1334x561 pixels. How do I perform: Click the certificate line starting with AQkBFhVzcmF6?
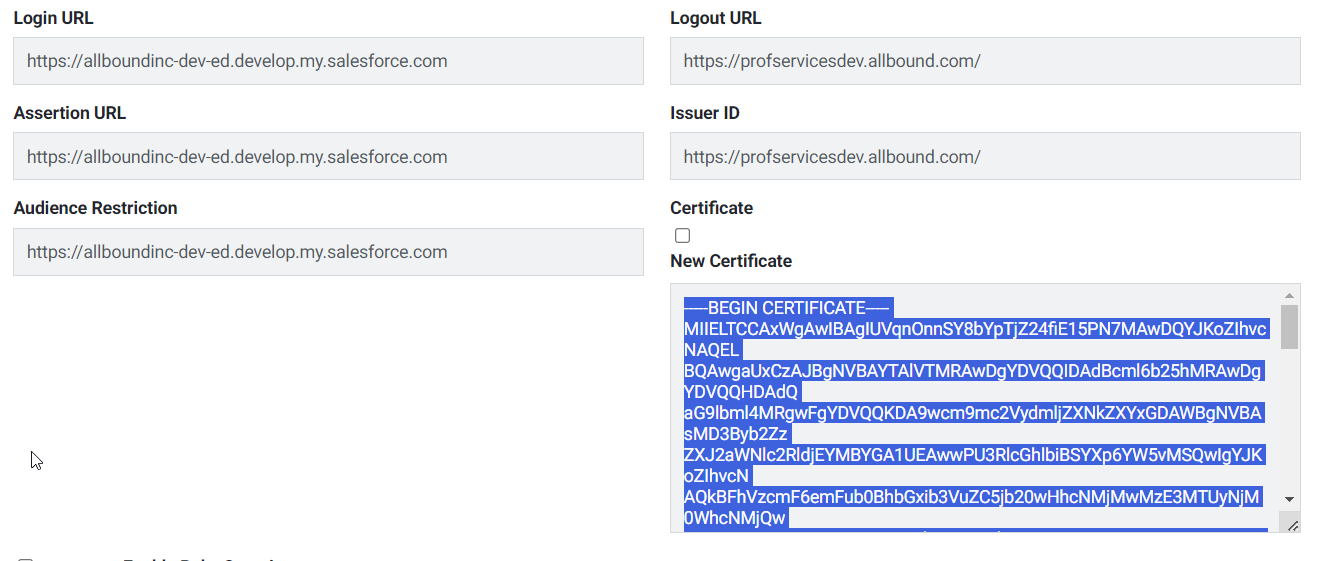pos(974,497)
